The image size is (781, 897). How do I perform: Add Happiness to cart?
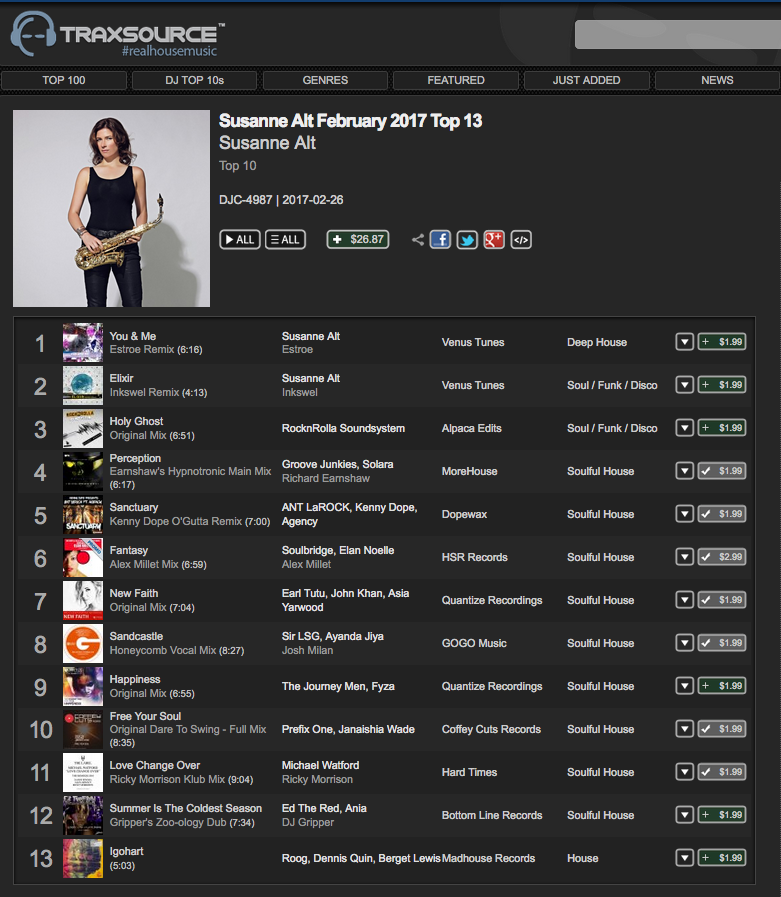click(721, 686)
